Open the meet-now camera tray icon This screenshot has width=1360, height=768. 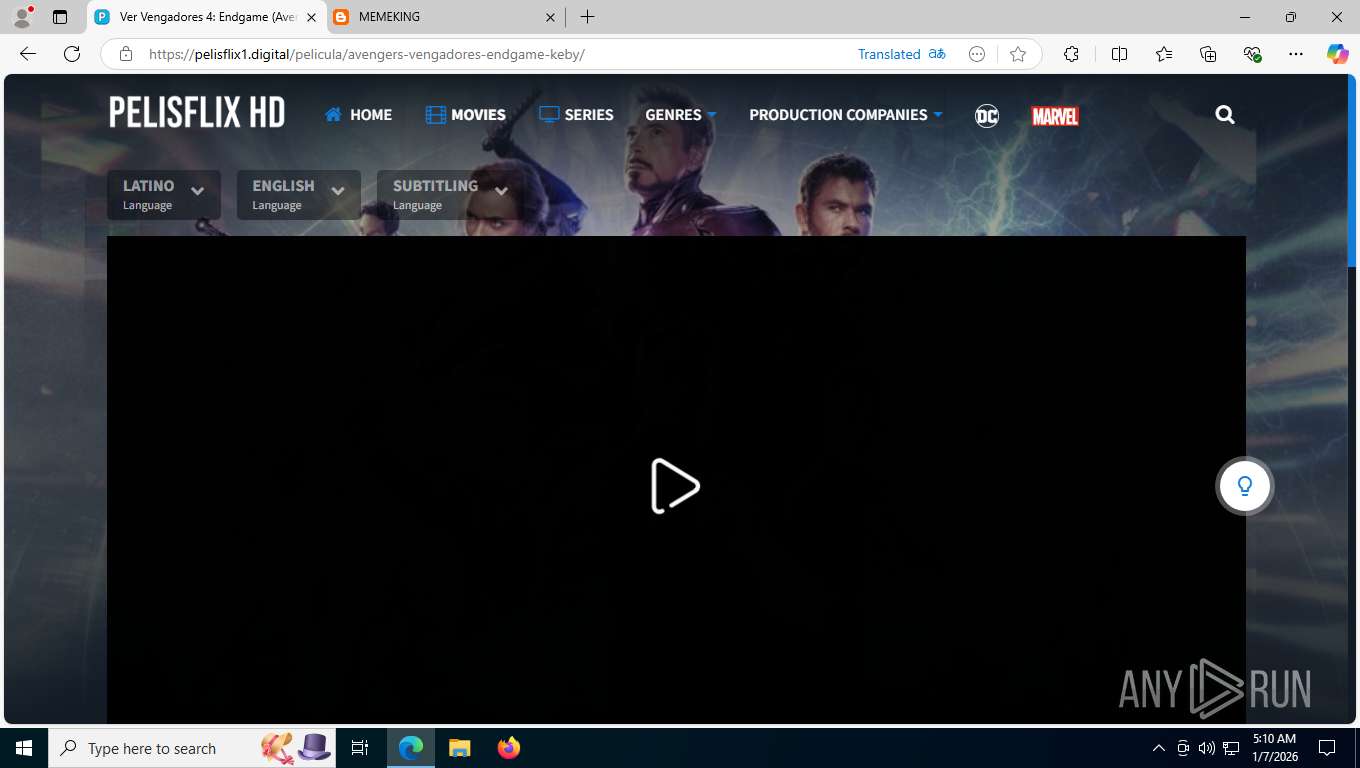pyautogui.click(x=1183, y=748)
